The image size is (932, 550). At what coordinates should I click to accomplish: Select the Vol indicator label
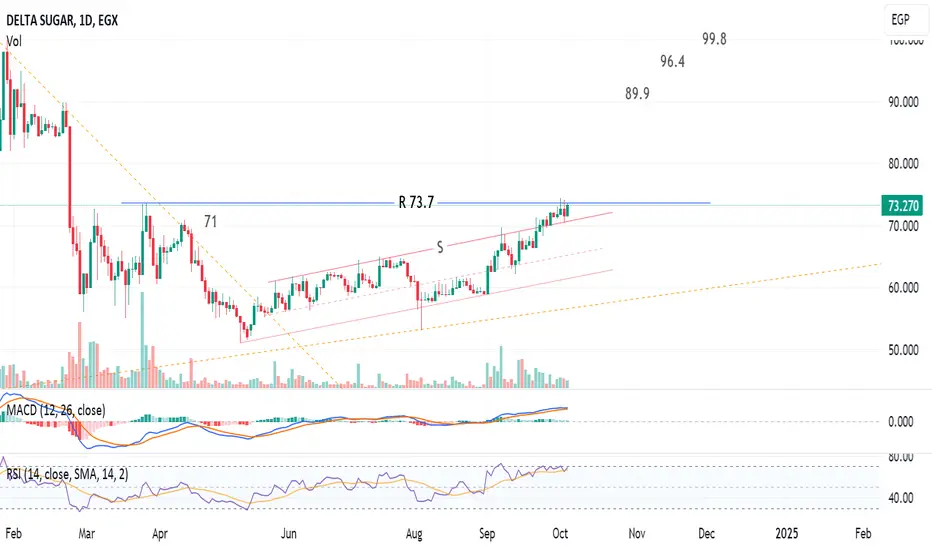14,42
